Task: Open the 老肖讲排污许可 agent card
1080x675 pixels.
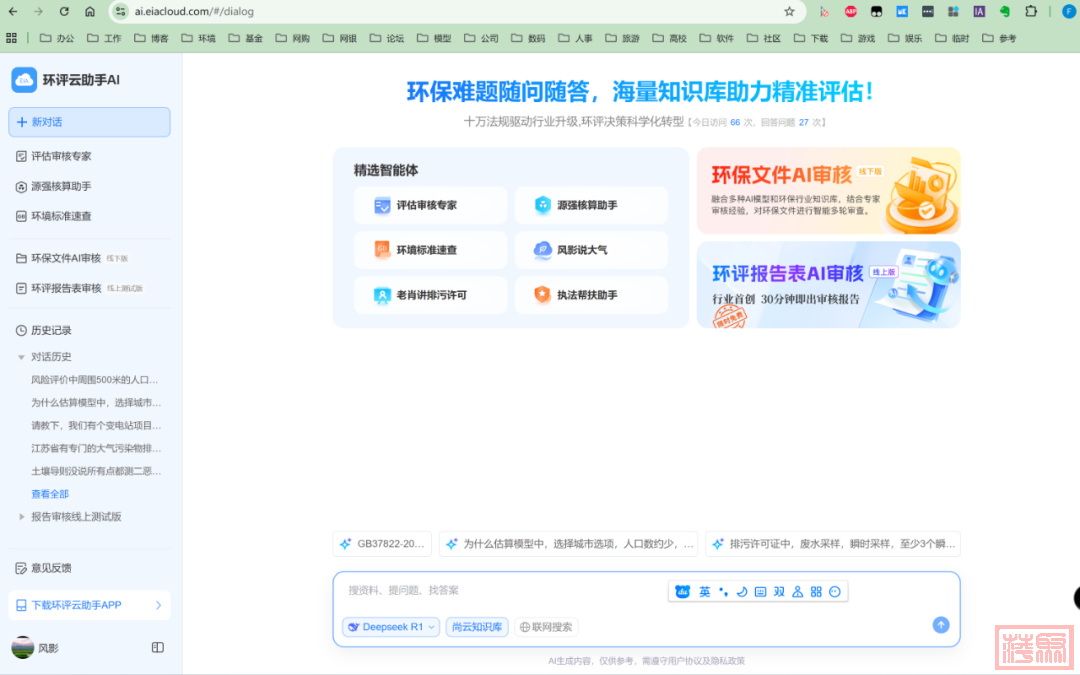Action: (x=429, y=295)
